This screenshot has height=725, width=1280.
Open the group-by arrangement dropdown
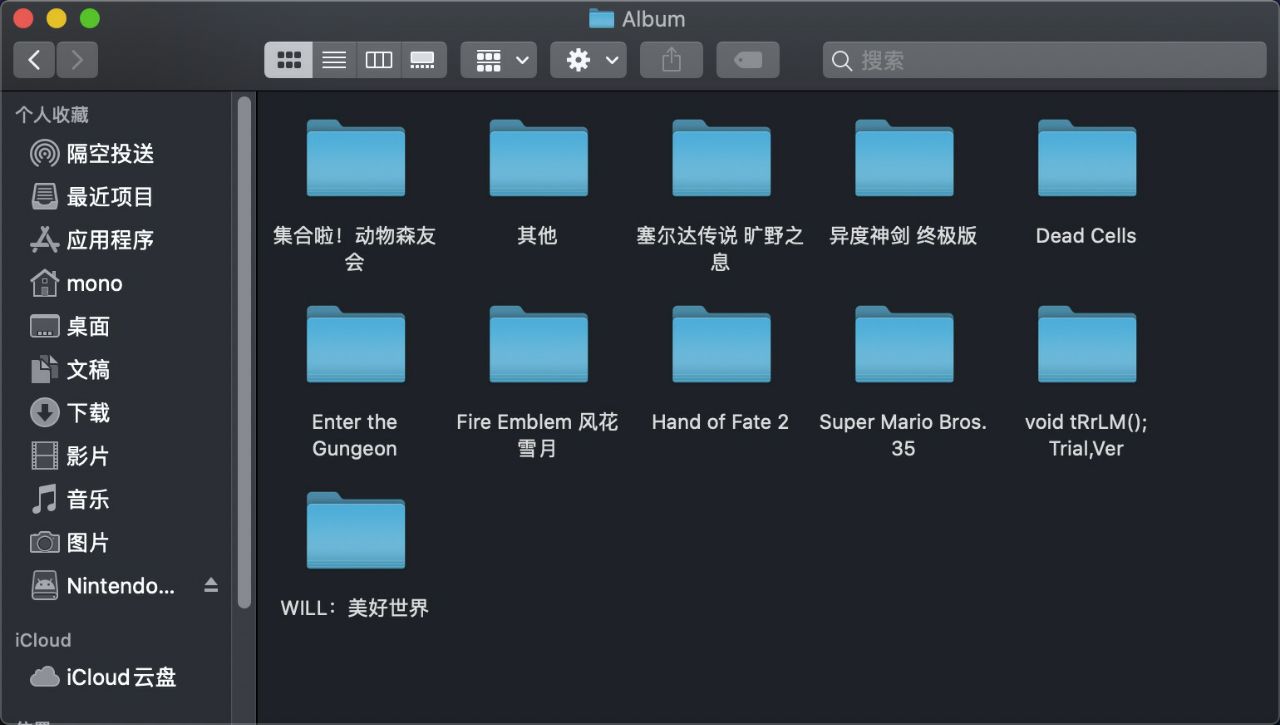click(x=498, y=60)
